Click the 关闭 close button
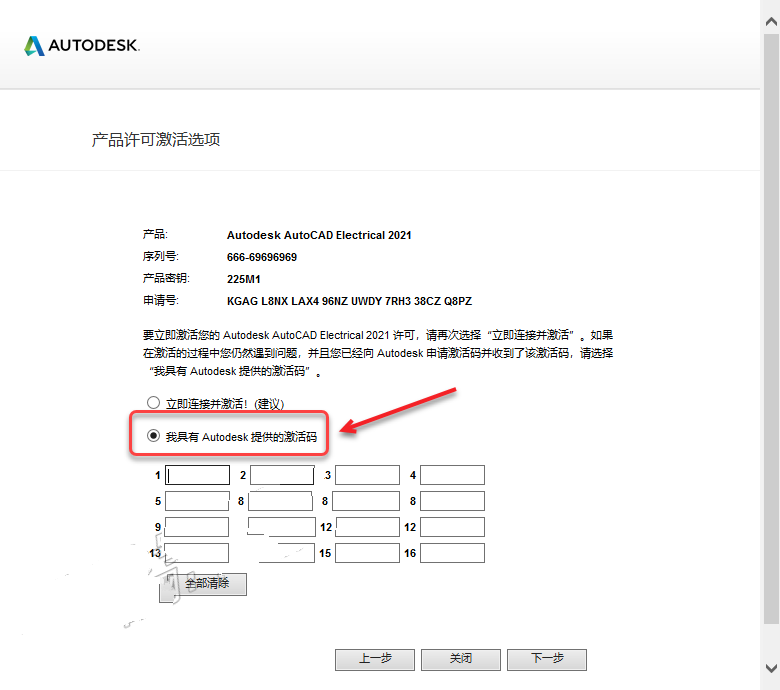Image resolution: width=780 pixels, height=690 pixels. tap(461, 660)
